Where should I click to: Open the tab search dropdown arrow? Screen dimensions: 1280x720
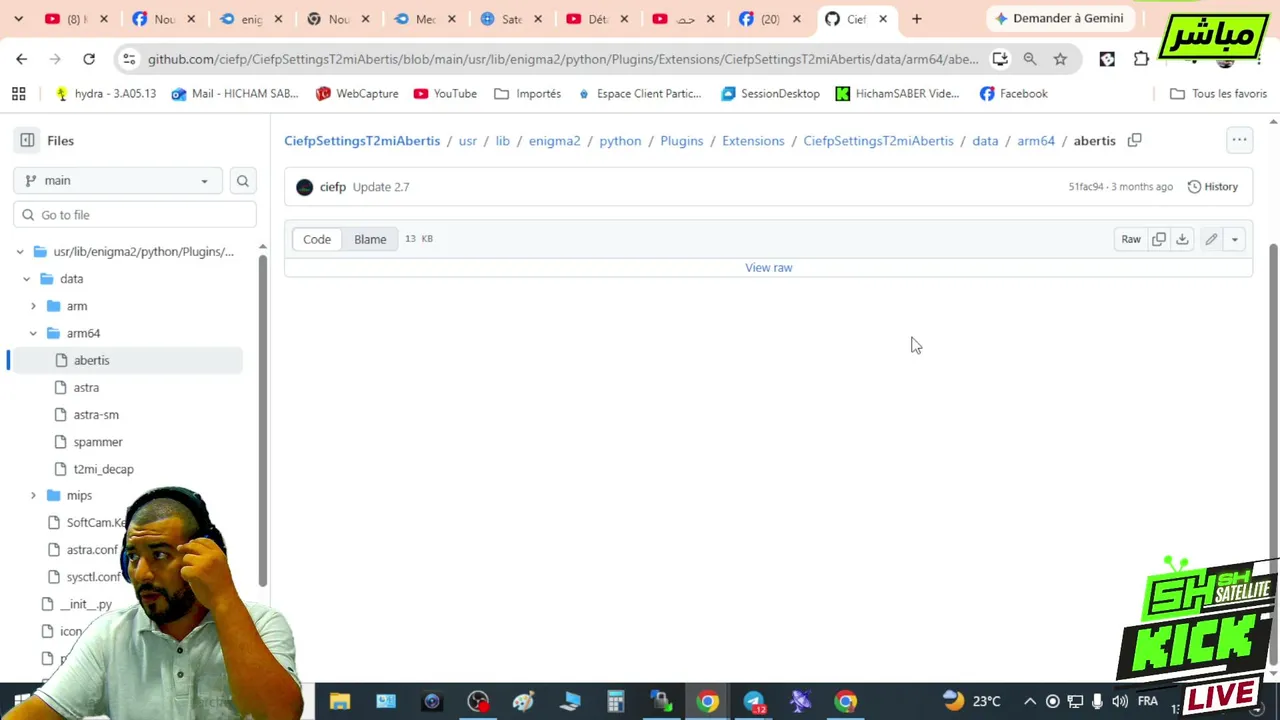coord(18,19)
